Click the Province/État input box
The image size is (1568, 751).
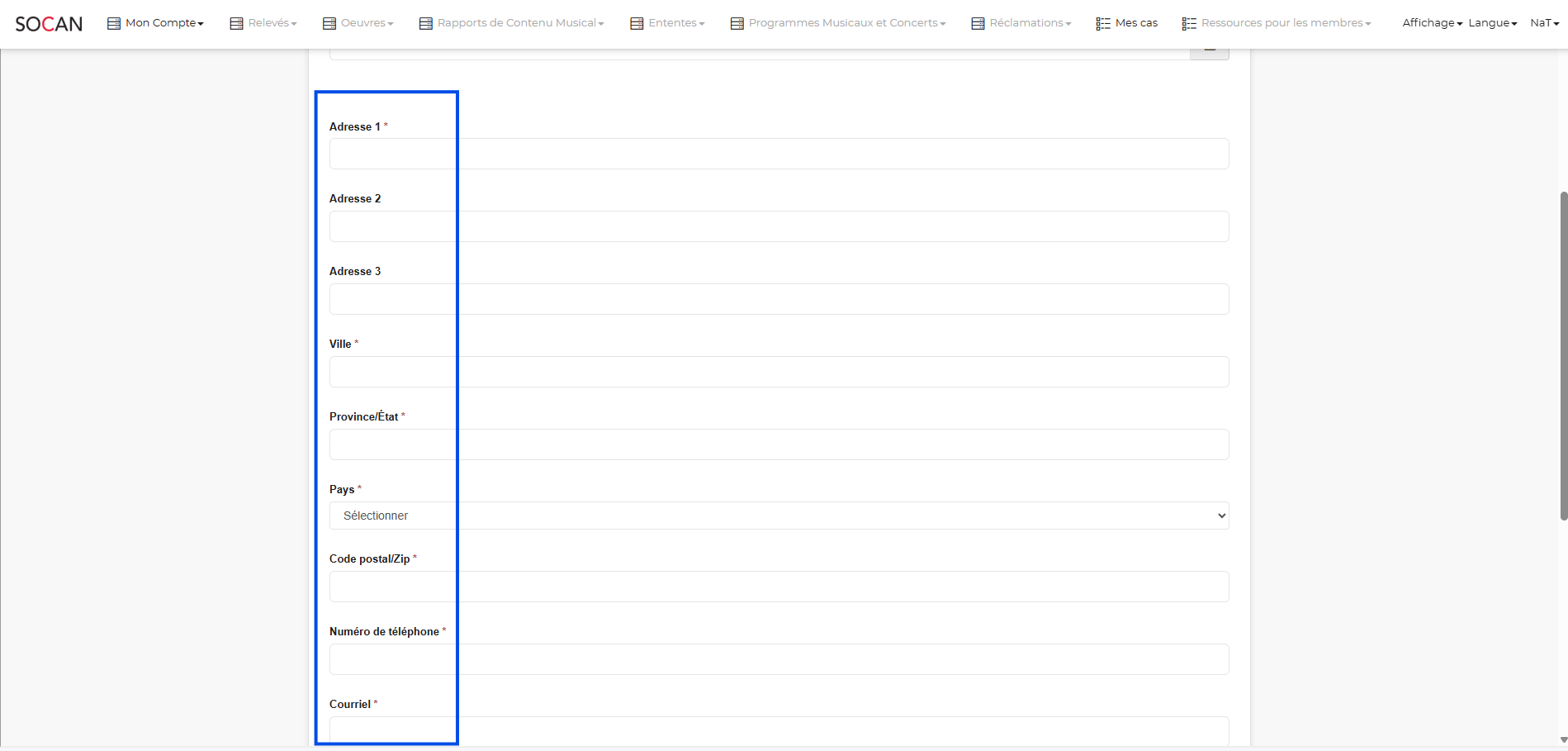779,444
